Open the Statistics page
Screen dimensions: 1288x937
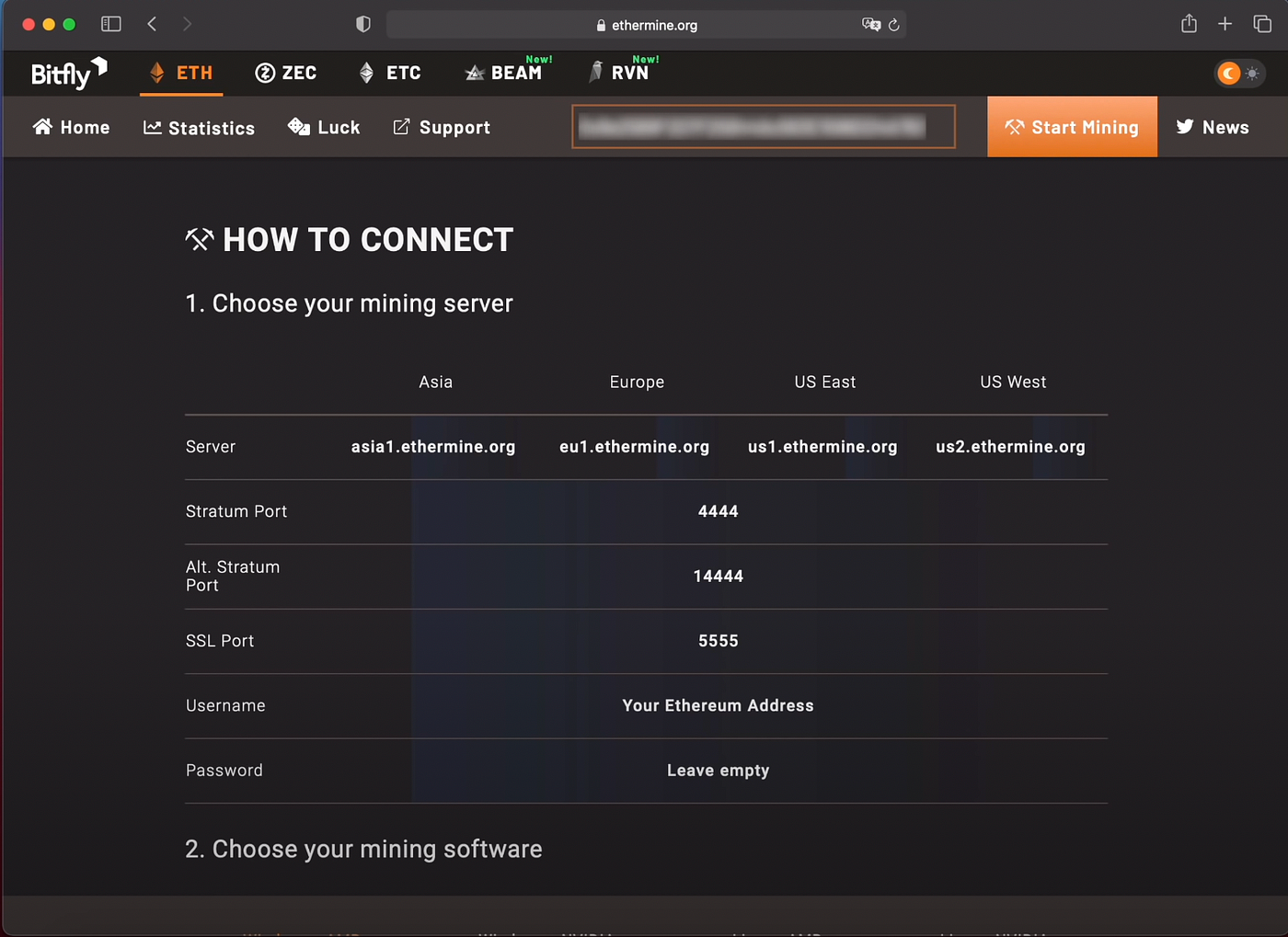(199, 128)
